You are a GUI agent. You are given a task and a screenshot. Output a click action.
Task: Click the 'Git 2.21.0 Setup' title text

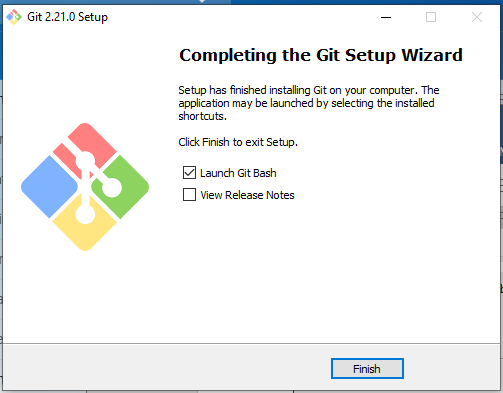tap(67, 17)
